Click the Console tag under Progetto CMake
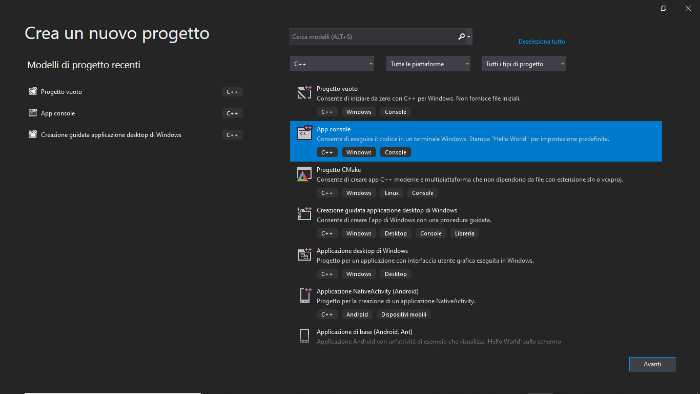Viewport: 700px width, 394px height. [x=422, y=193]
